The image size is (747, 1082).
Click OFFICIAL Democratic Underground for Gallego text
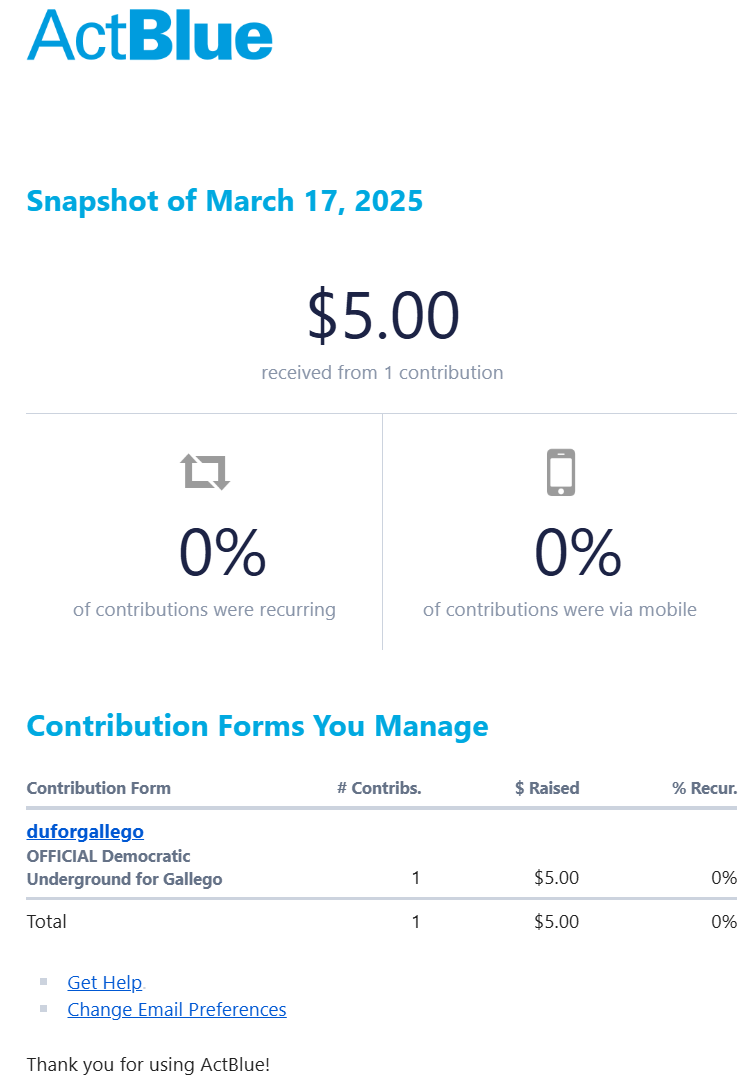click(x=124, y=868)
